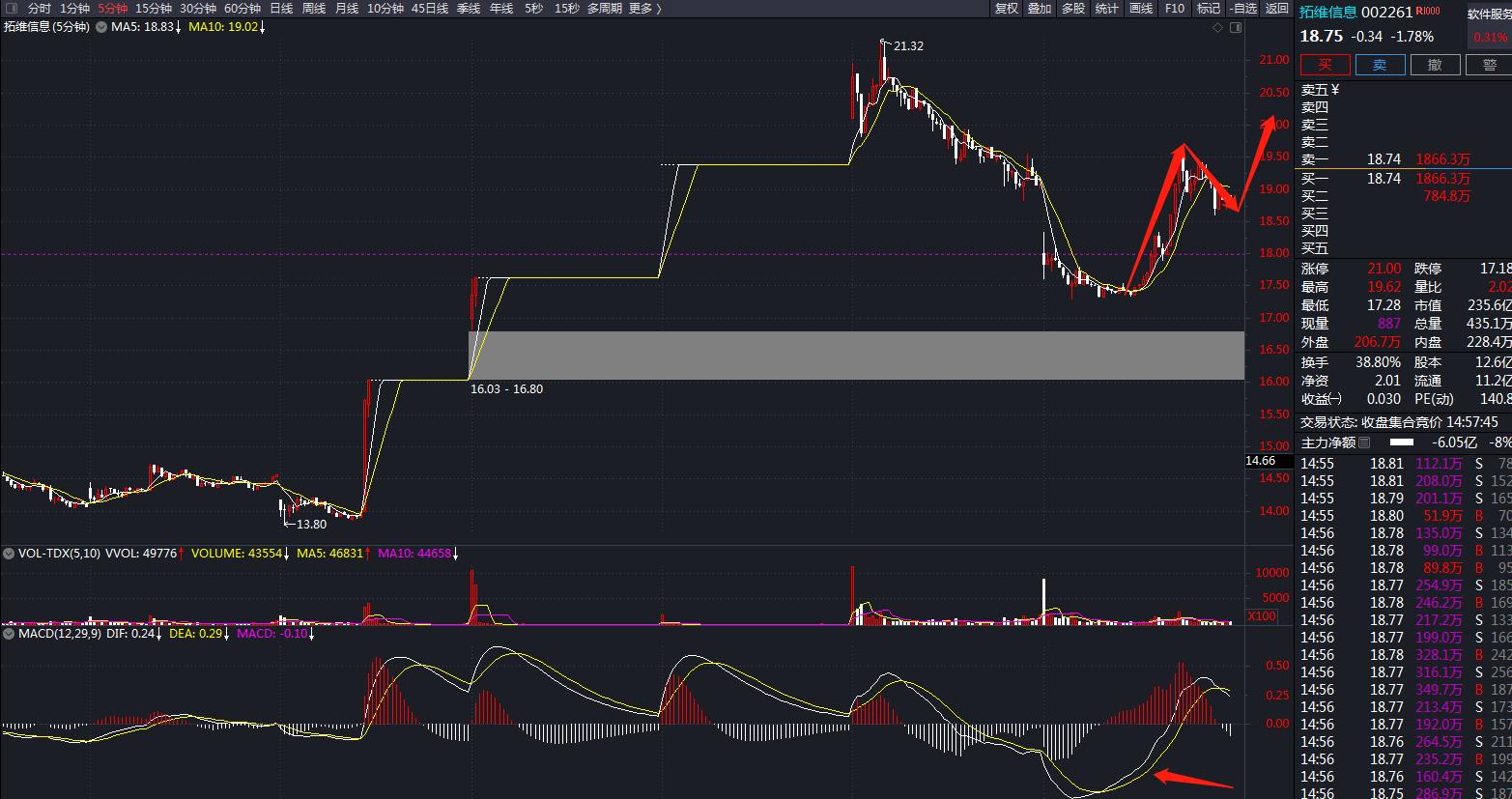
Task: Toggle the side panel icon beside the diamond
Action: (x=1236, y=27)
